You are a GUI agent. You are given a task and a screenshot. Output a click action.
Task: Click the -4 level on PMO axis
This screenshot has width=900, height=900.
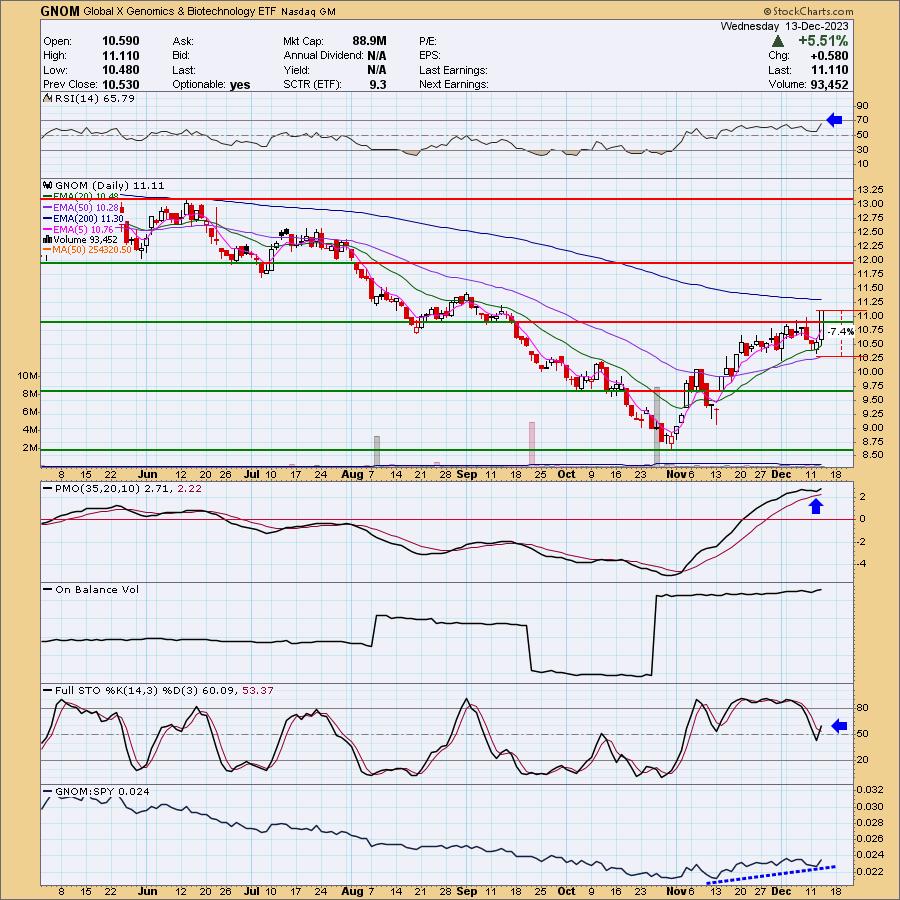click(862, 564)
